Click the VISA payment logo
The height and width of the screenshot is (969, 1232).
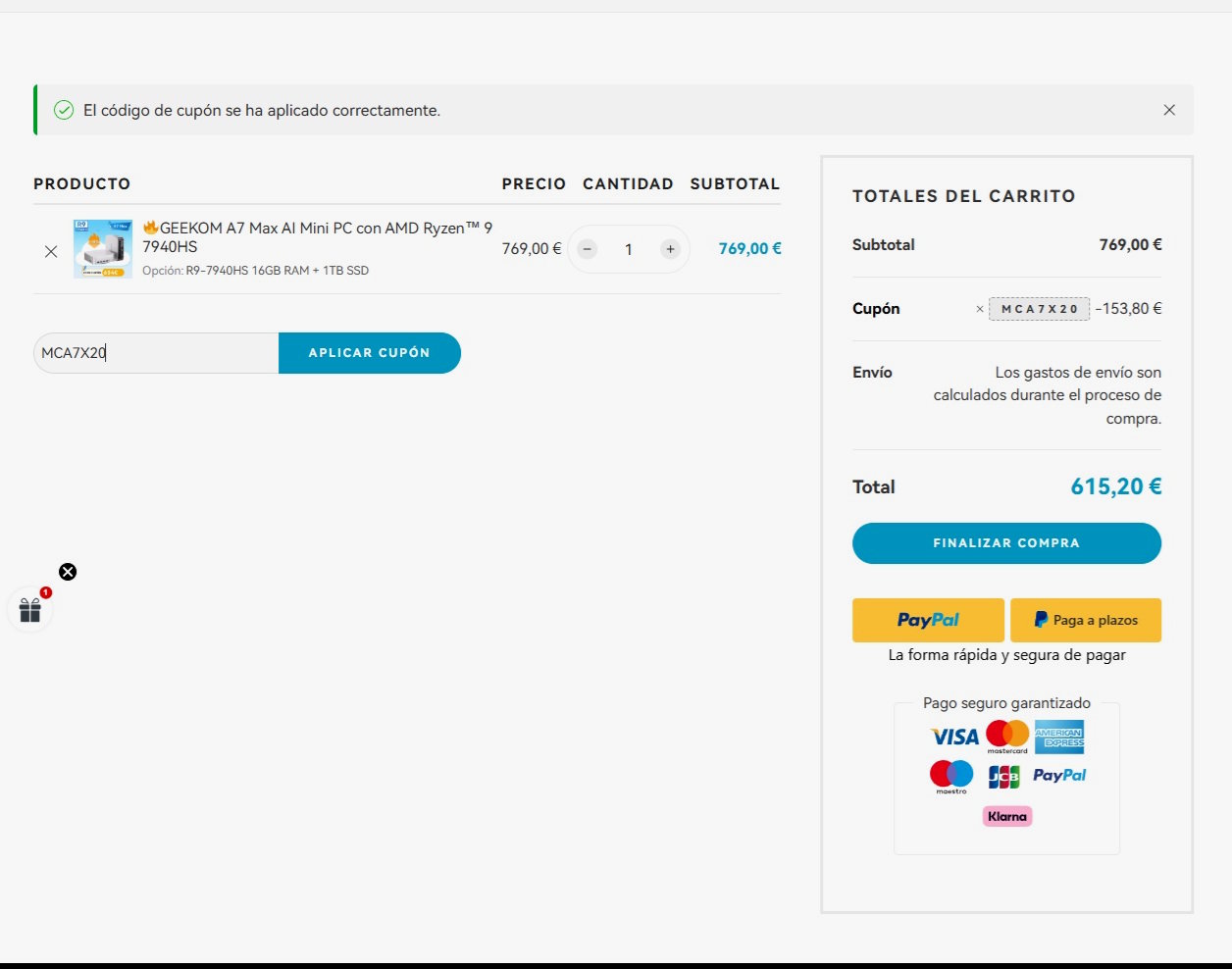pos(954,737)
